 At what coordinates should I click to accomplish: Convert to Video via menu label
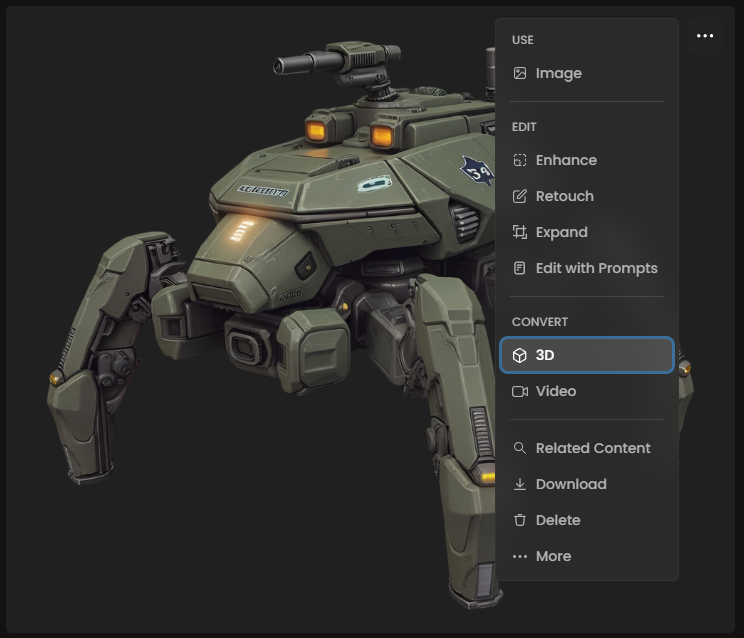point(556,391)
